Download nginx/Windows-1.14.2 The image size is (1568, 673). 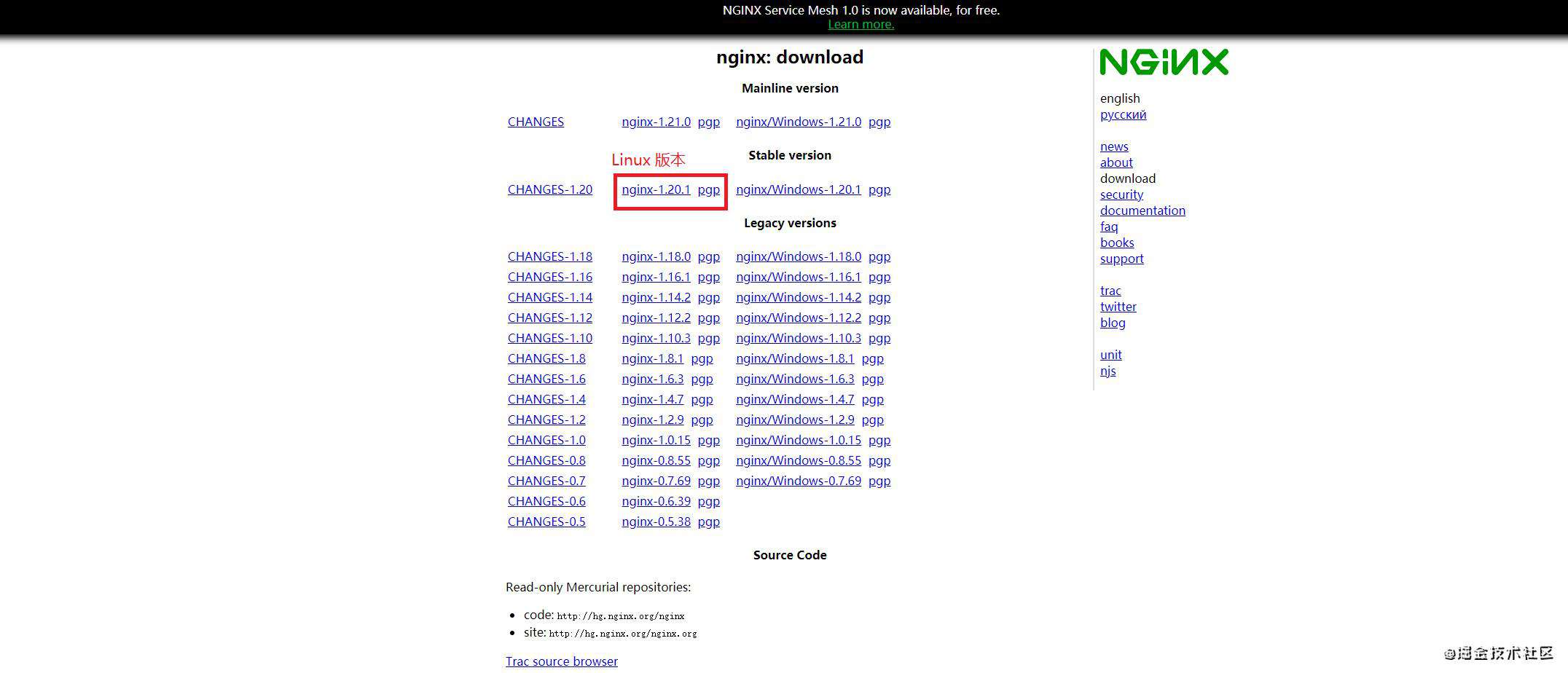[799, 297]
